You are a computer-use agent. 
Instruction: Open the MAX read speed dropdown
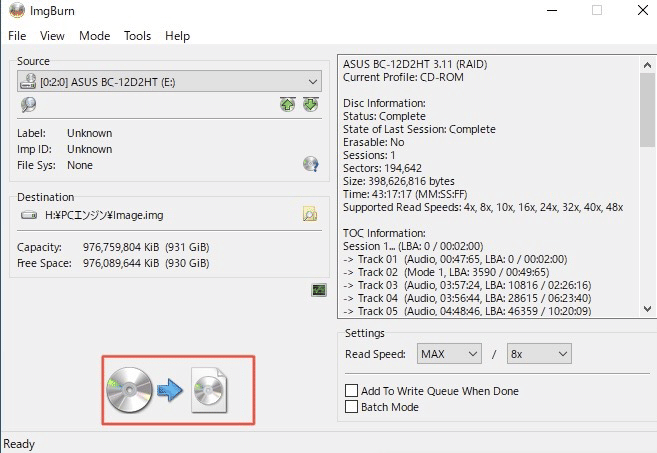coord(449,354)
